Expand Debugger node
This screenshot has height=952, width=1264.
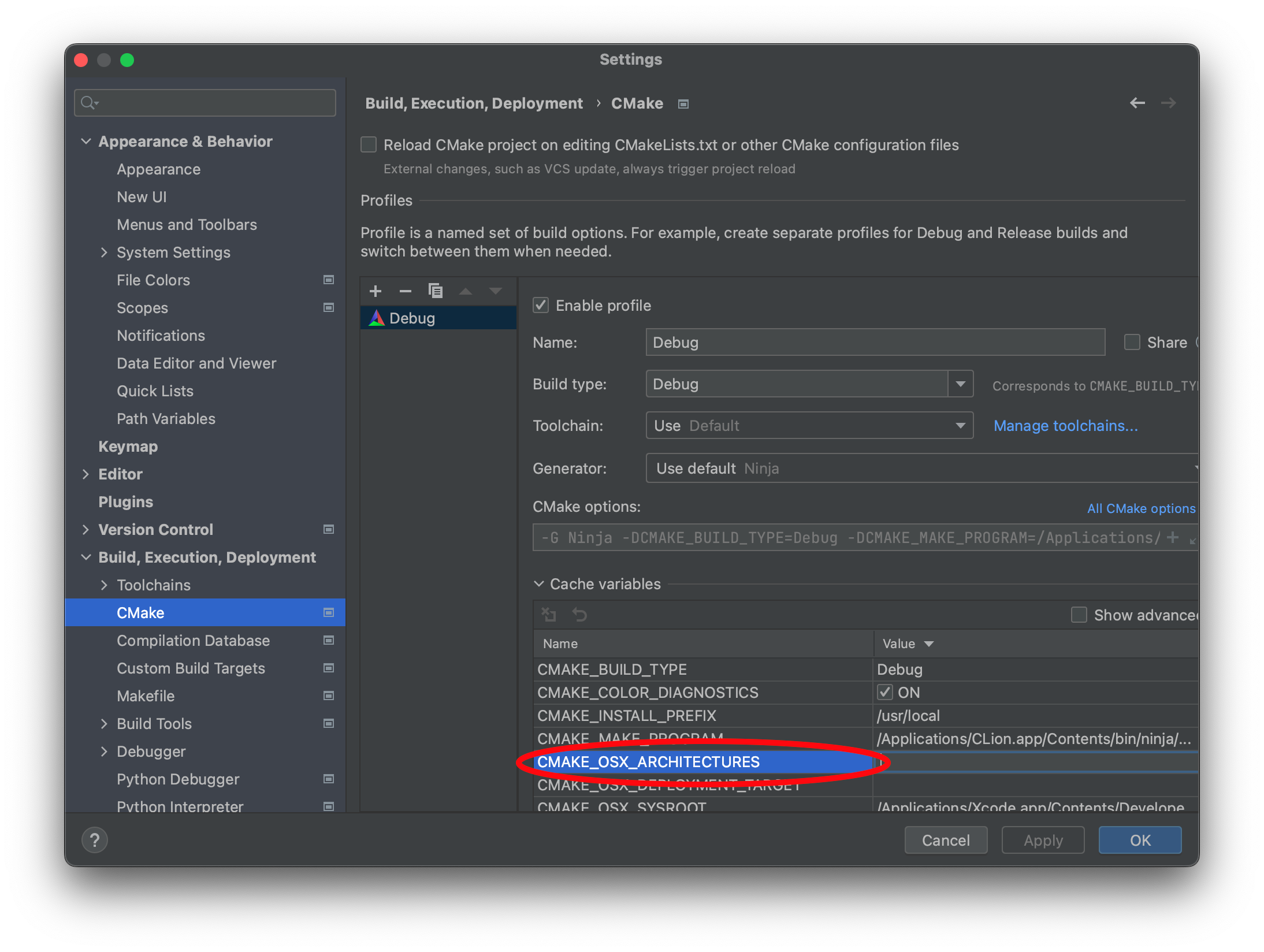tap(104, 752)
